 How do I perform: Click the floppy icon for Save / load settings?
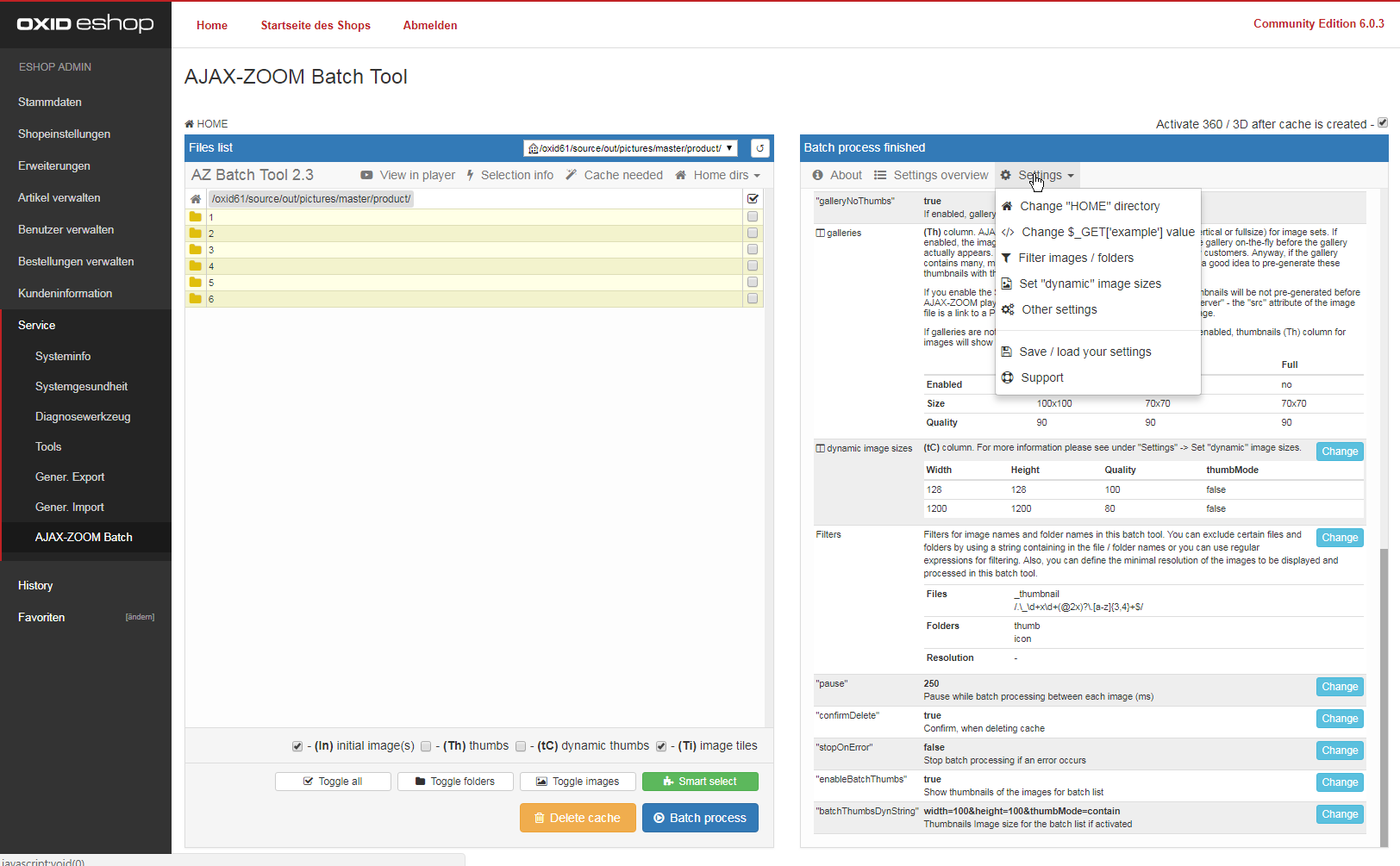click(x=1006, y=352)
